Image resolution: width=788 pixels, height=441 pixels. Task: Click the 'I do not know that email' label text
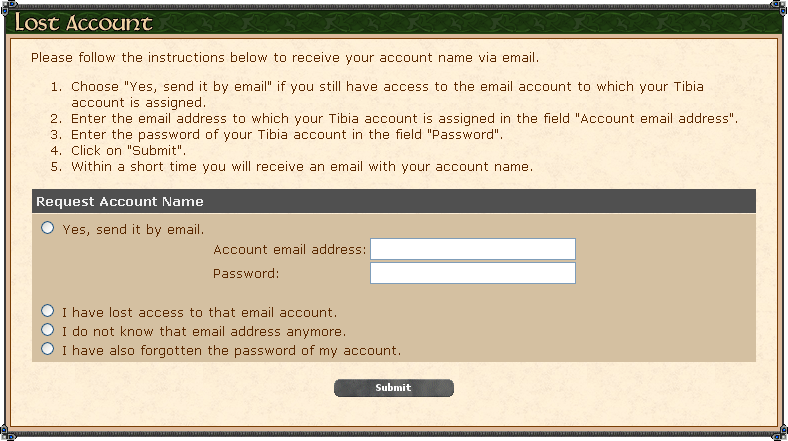(x=204, y=332)
